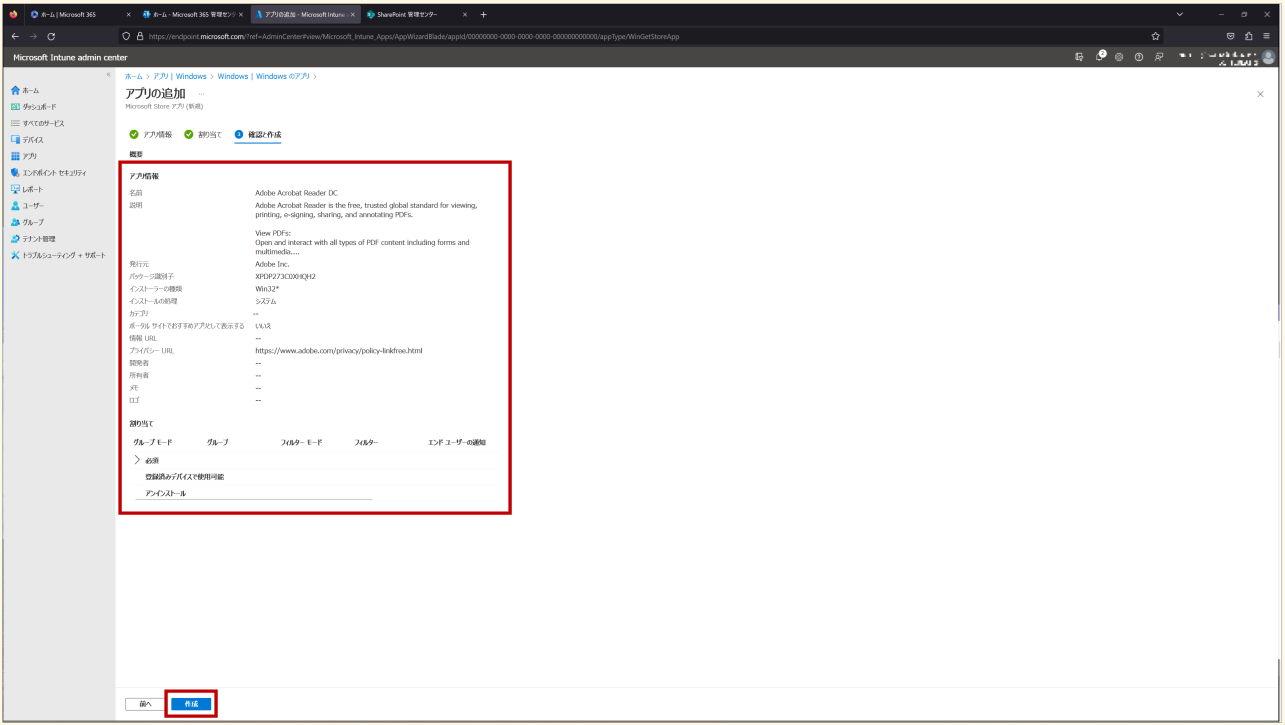Close the SharePoint 管理センター browser tab
This screenshot has width=1285, height=725.
point(465,14)
